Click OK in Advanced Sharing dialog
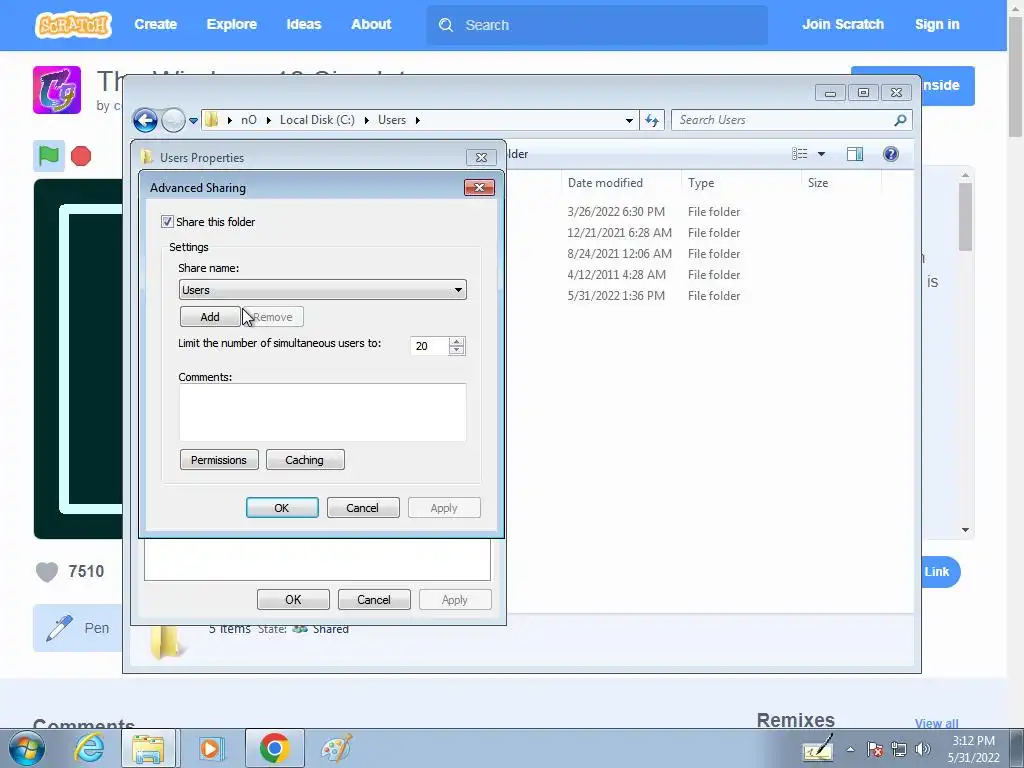 [x=282, y=508]
